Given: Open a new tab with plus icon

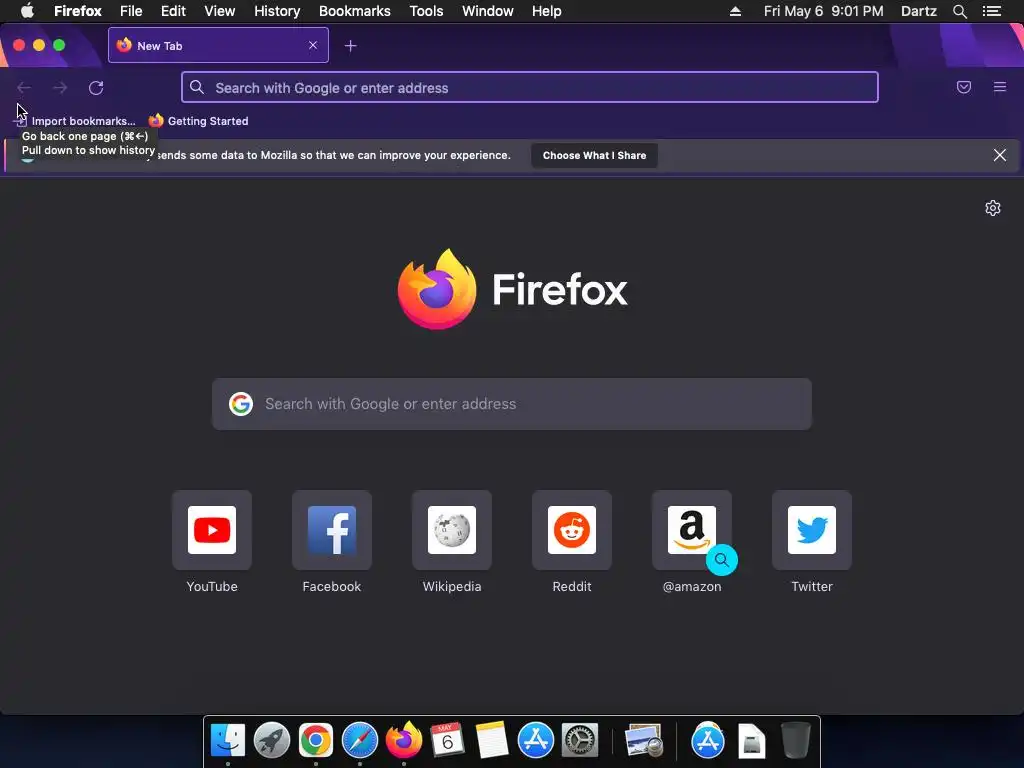Looking at the screenshot, I should point(351,46).
